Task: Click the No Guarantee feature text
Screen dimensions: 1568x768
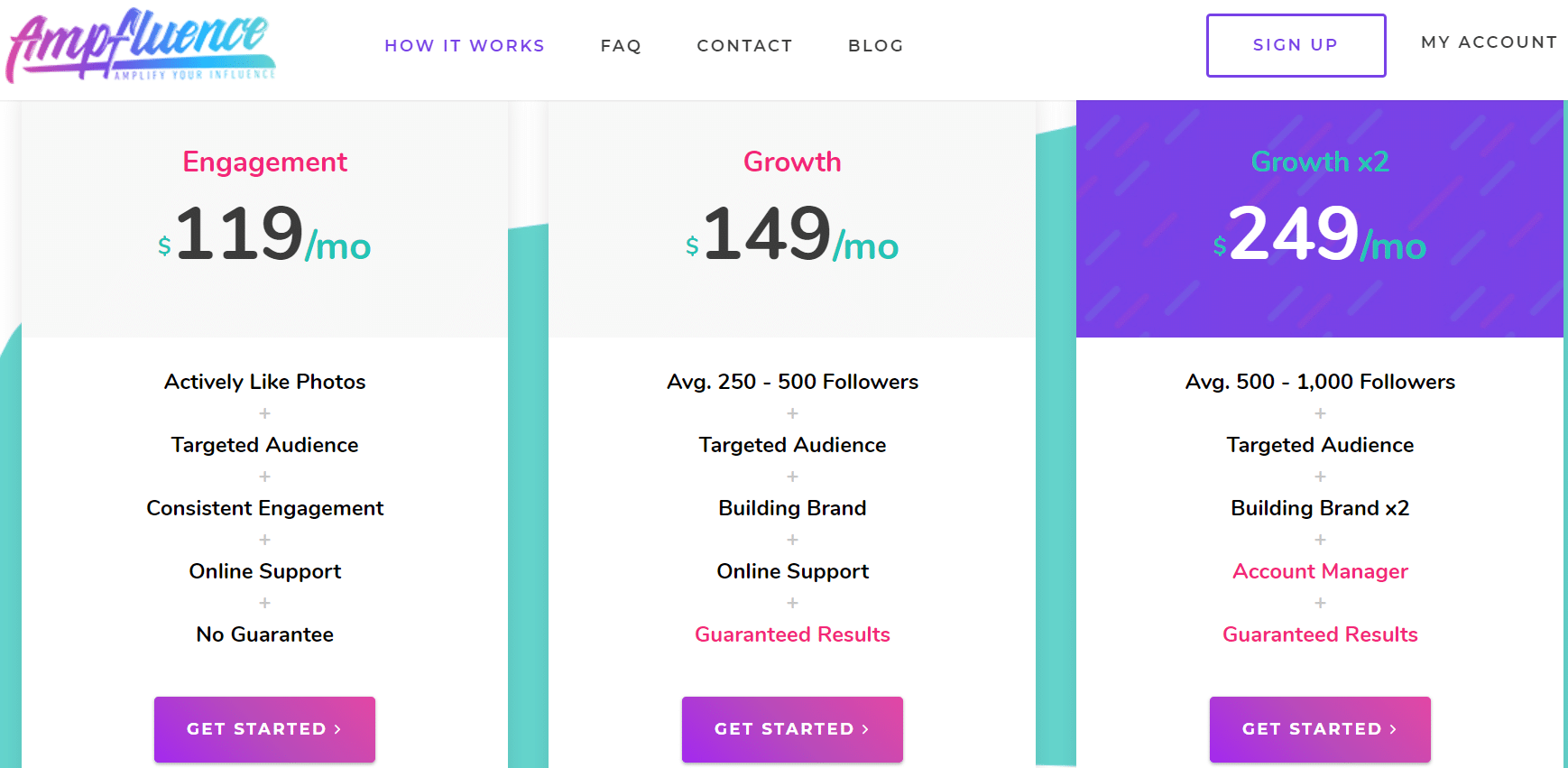Action: pyautogui.click(x=264, y=634)
